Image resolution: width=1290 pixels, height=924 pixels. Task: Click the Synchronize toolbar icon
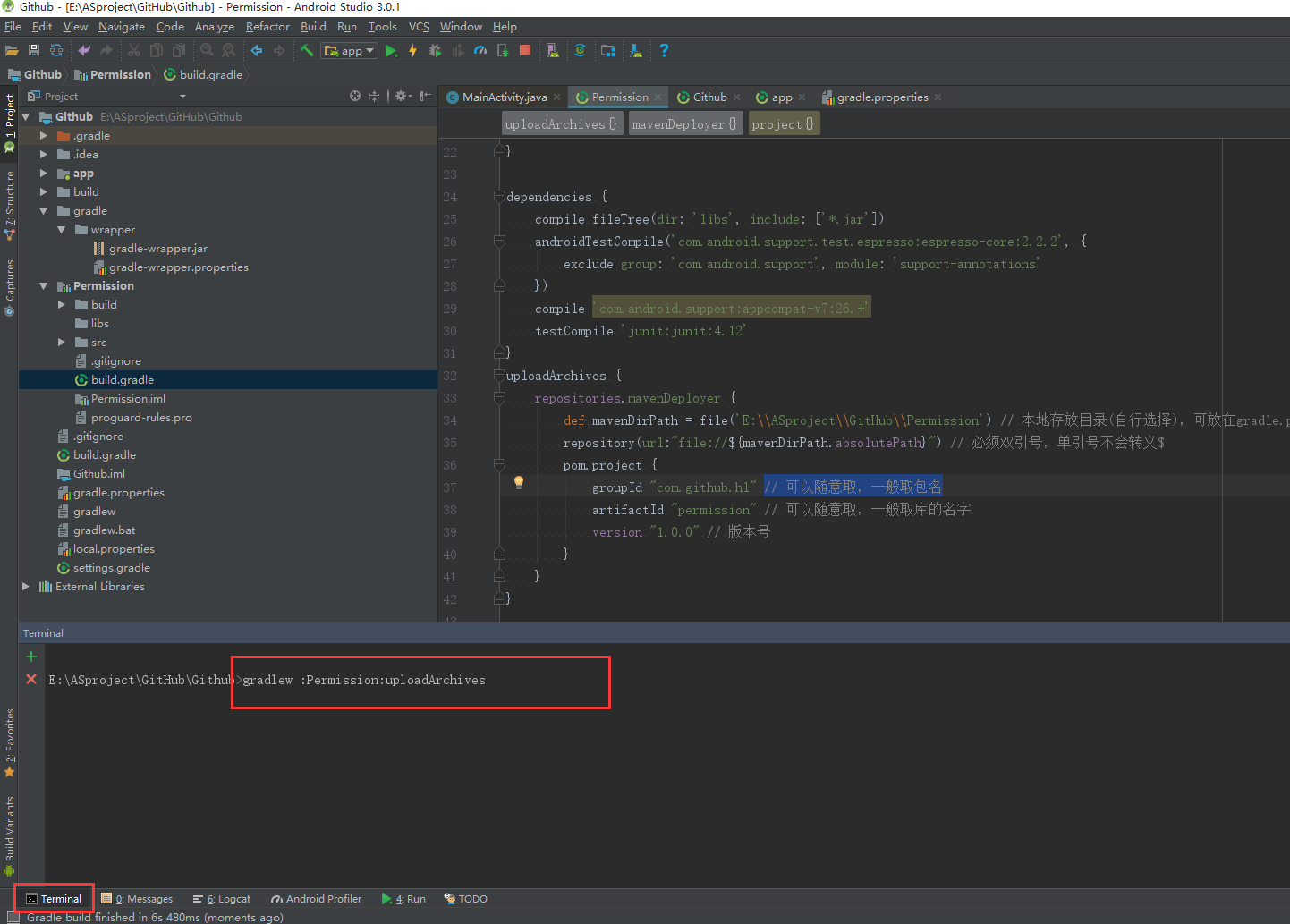(56, 51)
